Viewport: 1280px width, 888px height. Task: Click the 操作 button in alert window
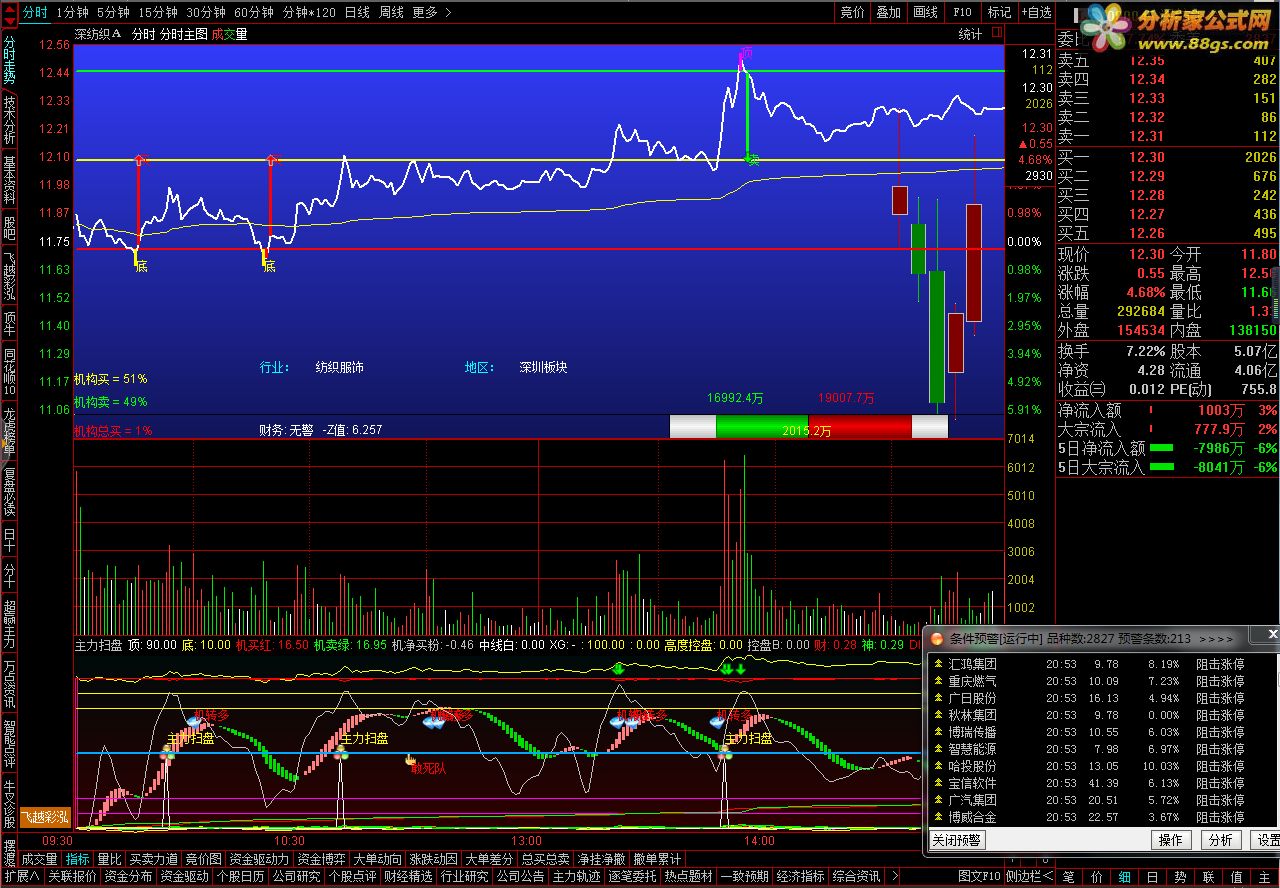point(1171,840)
